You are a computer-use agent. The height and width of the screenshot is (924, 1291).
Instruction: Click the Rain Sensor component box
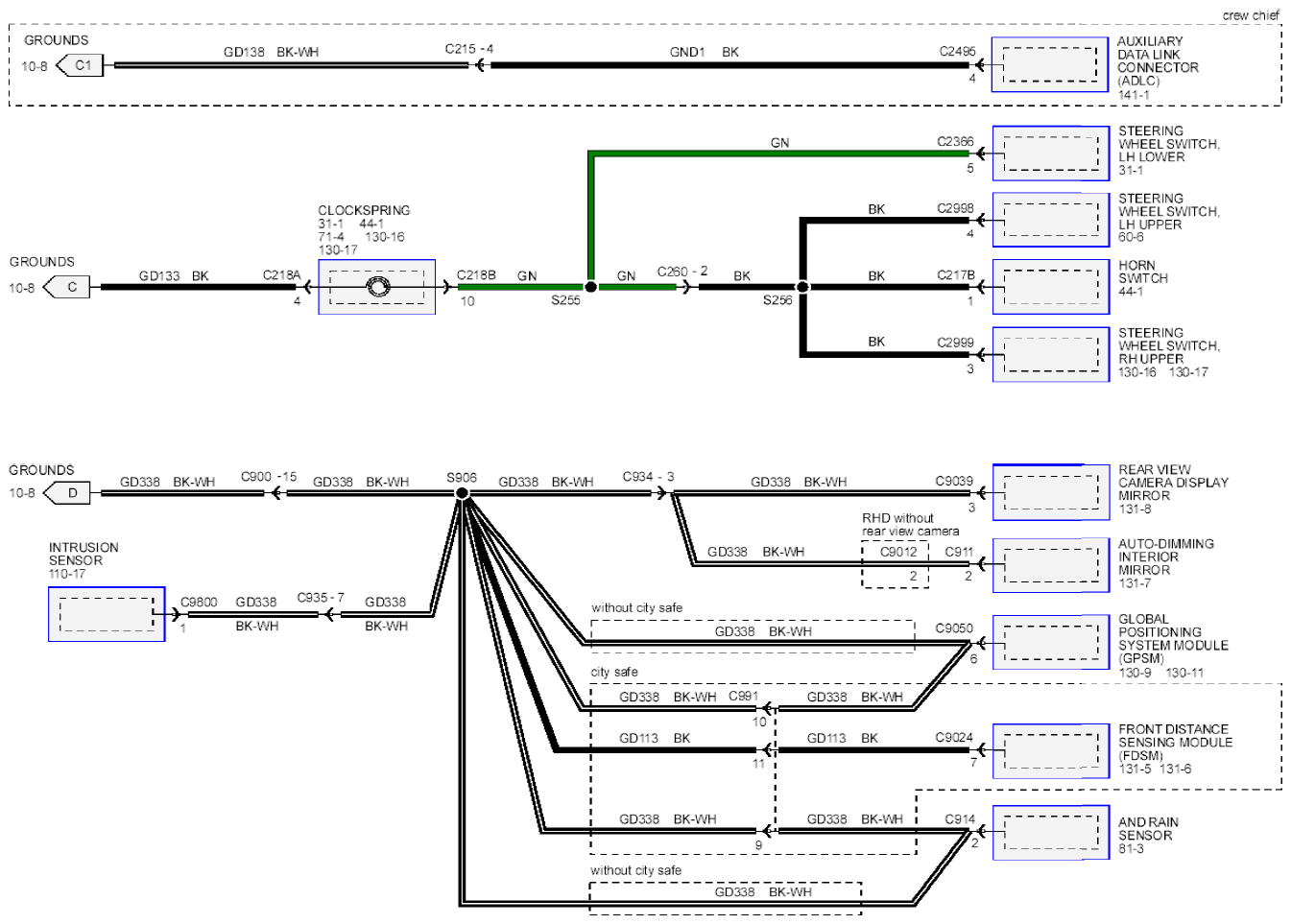point(1051,832)
